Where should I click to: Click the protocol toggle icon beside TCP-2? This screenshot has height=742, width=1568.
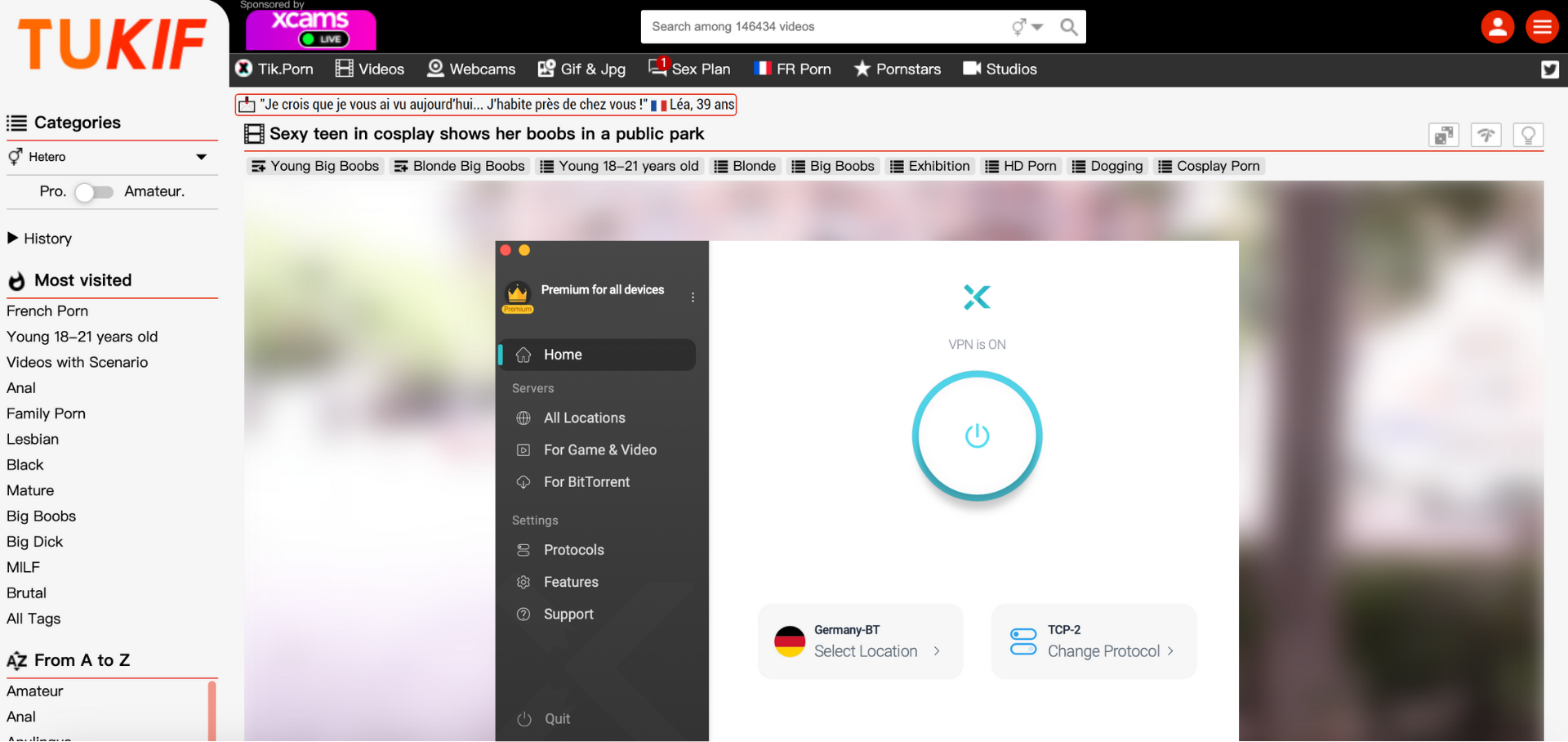1022,641
